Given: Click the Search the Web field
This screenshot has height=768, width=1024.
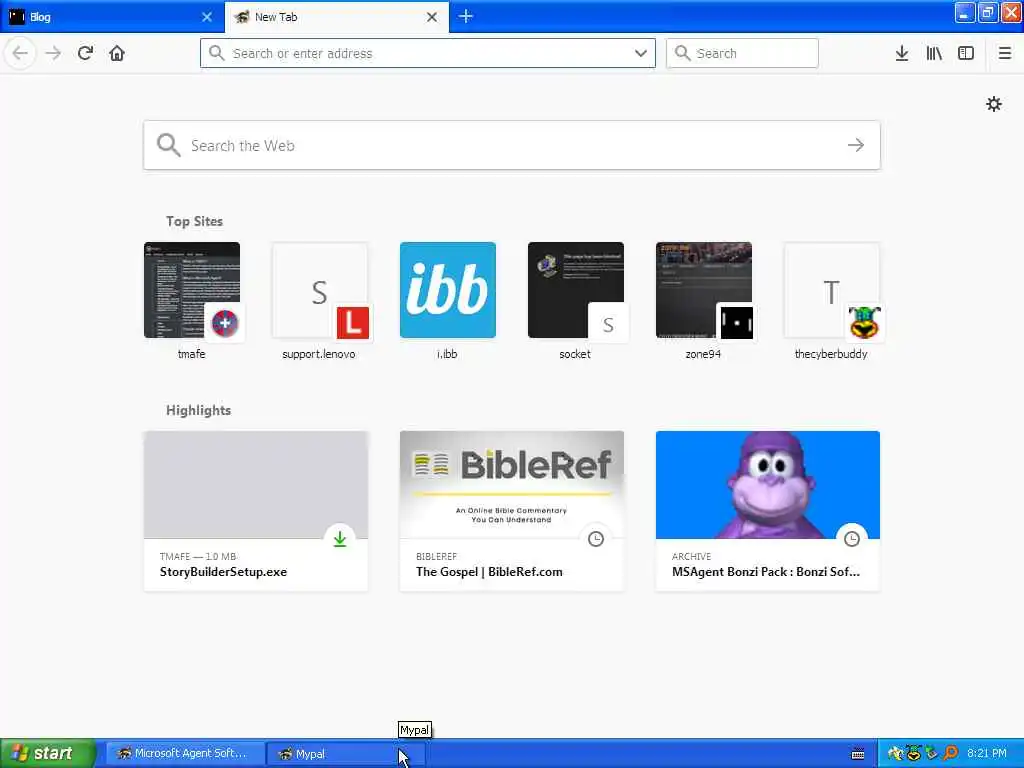Looking at the screenshot, I should pos(512,145).
